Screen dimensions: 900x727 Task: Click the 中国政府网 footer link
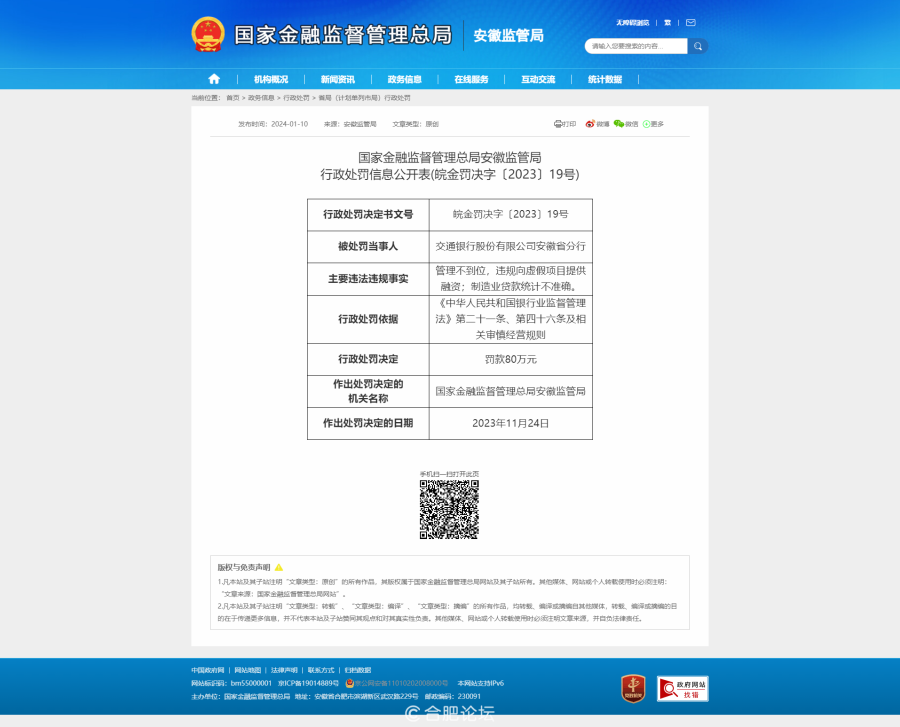(x=208, y=670)
